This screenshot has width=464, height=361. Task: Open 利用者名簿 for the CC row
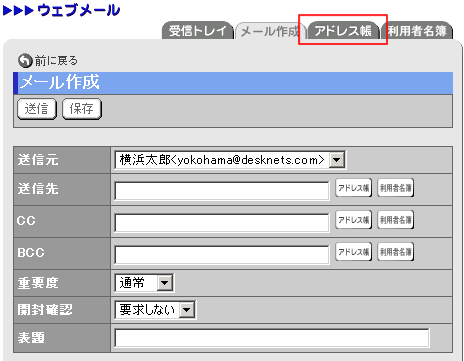[396, 220]
